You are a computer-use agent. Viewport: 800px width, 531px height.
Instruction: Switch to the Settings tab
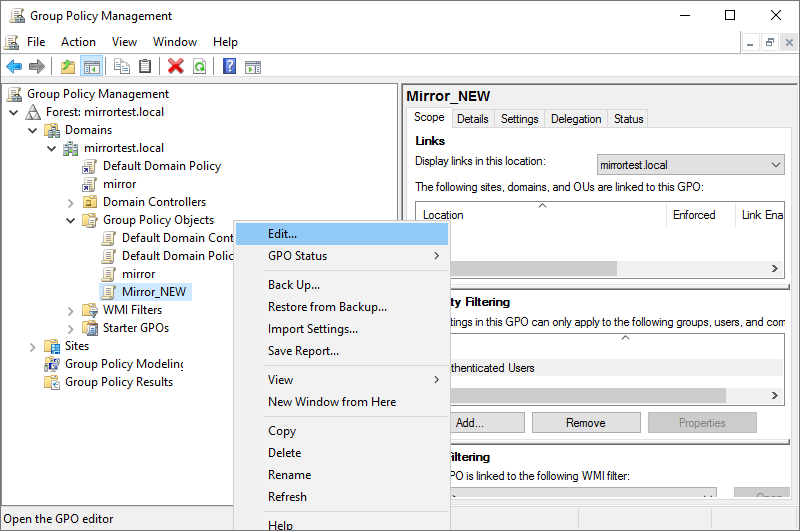click(x=519, y=119)
